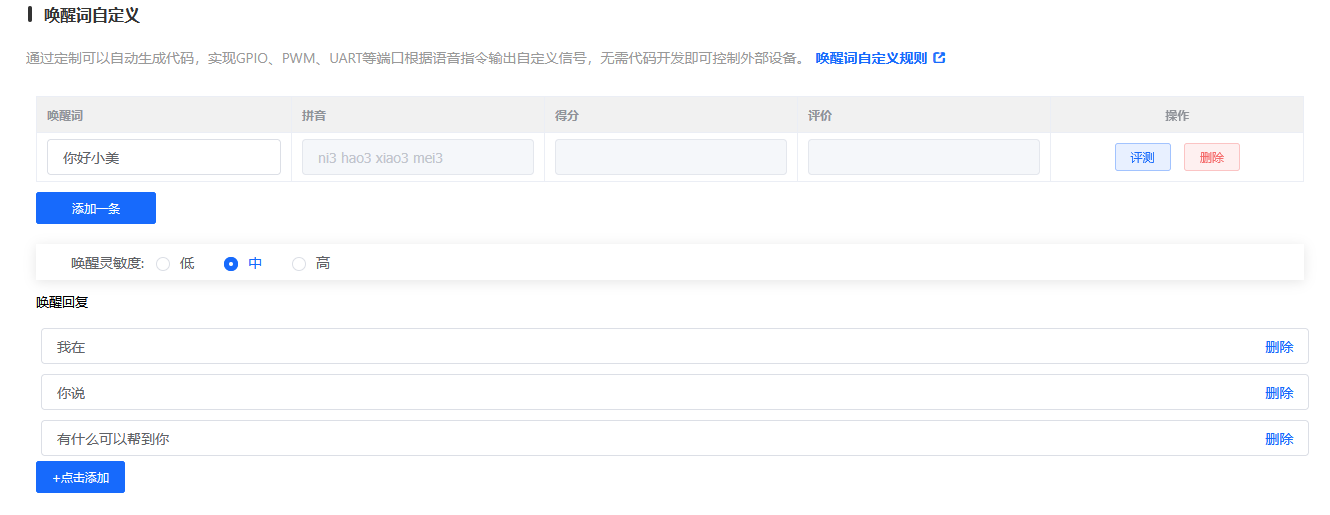Delete the 有什么可以帮到你 reply
Screen dimensions: 1330x515
1278,439
